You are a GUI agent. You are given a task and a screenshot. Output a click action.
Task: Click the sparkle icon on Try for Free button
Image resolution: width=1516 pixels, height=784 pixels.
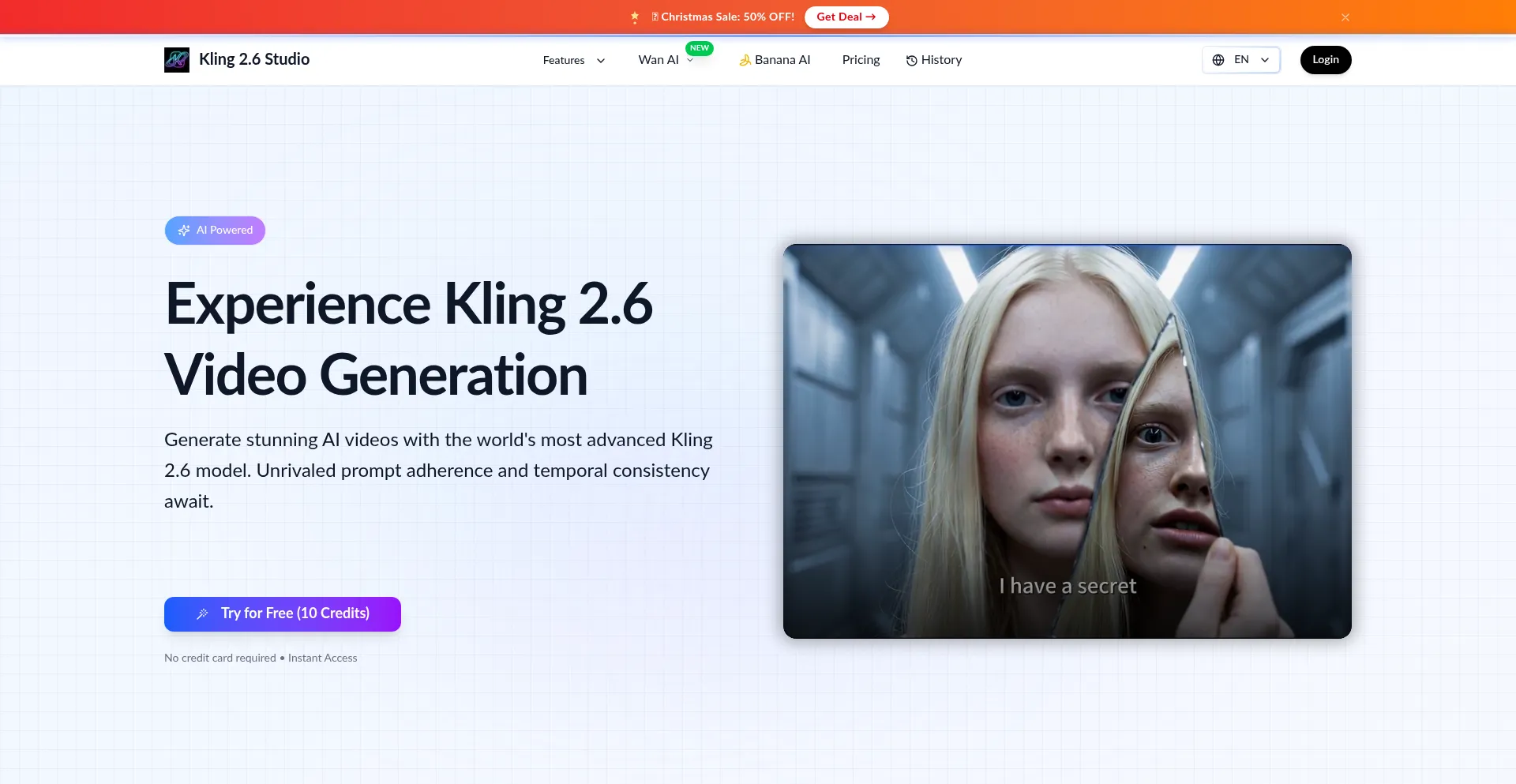click(204, 613)
